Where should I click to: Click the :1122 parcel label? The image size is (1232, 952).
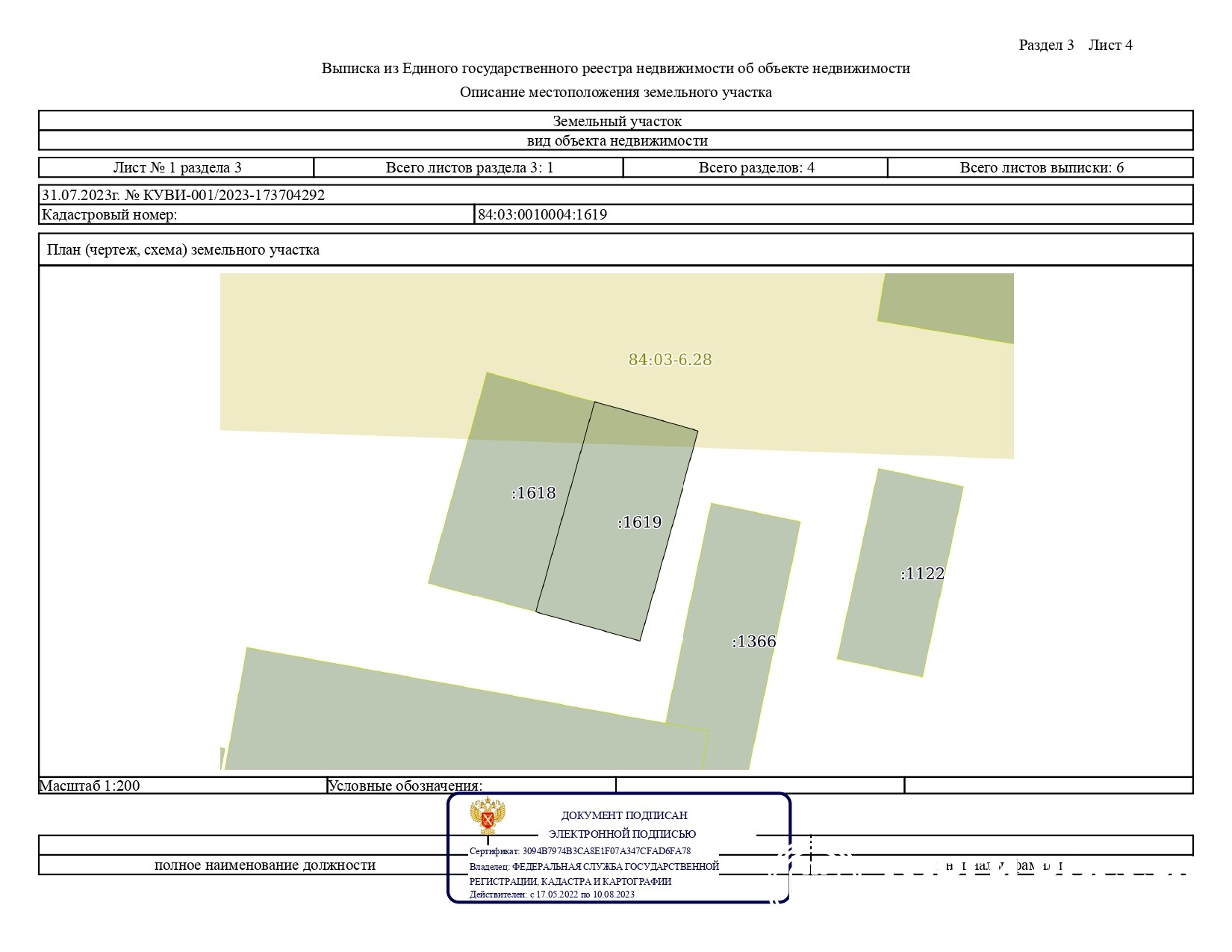(x=922, y=573)
